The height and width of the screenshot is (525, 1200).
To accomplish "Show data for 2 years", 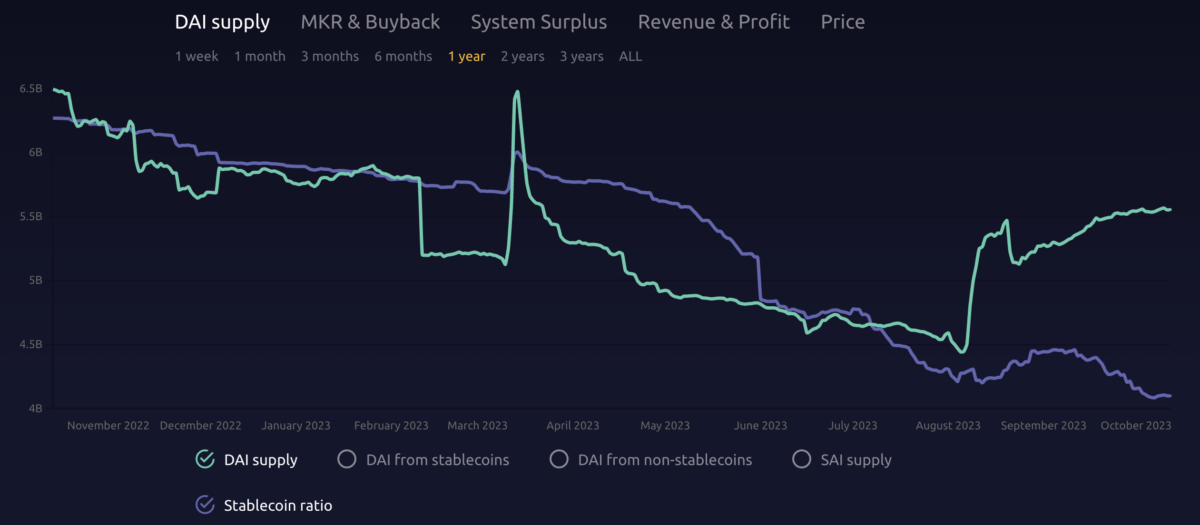I will point(522,56).
